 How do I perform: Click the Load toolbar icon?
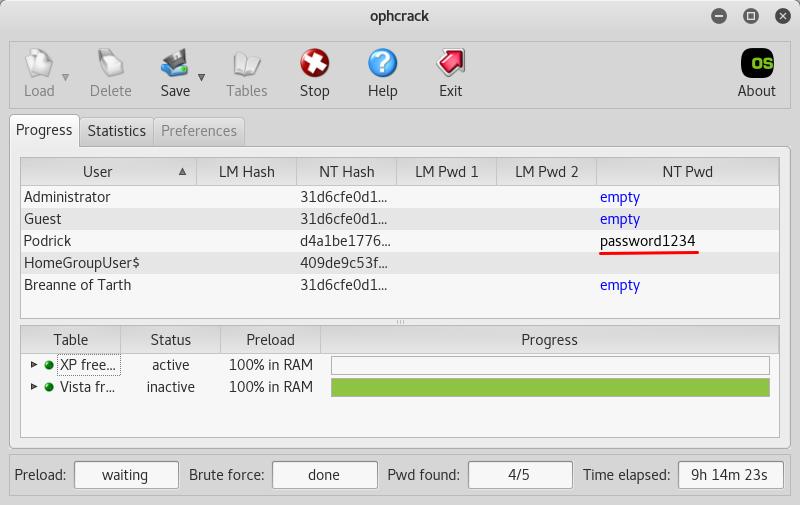coord(38,63)
